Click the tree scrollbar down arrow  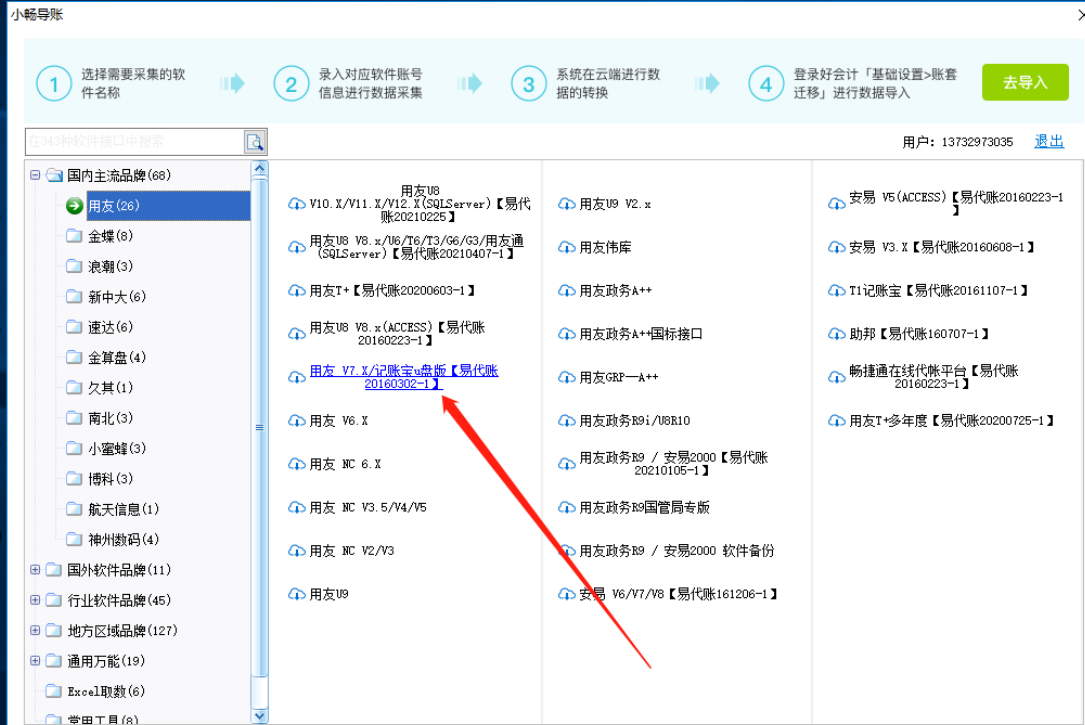pos(260,715)
